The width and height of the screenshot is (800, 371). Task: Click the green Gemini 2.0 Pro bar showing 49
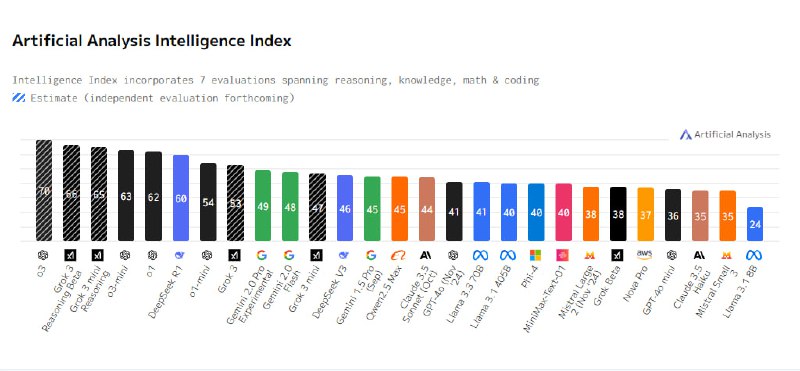[263, 206]
